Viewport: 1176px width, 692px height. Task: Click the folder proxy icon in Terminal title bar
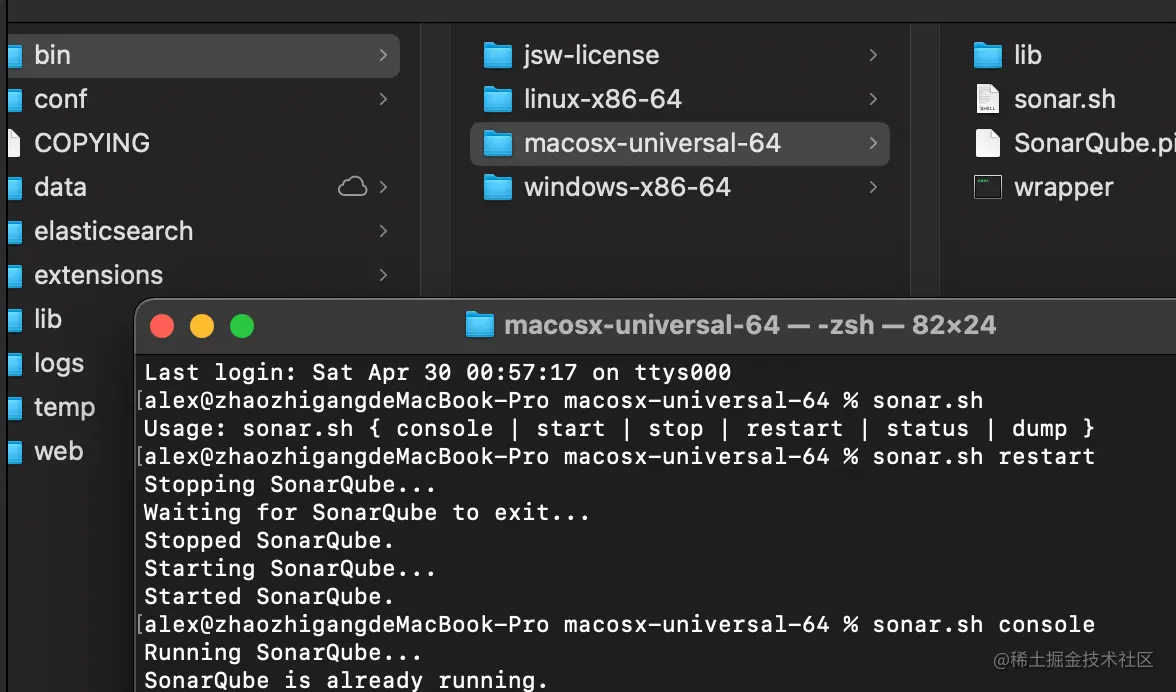(480, 325)
